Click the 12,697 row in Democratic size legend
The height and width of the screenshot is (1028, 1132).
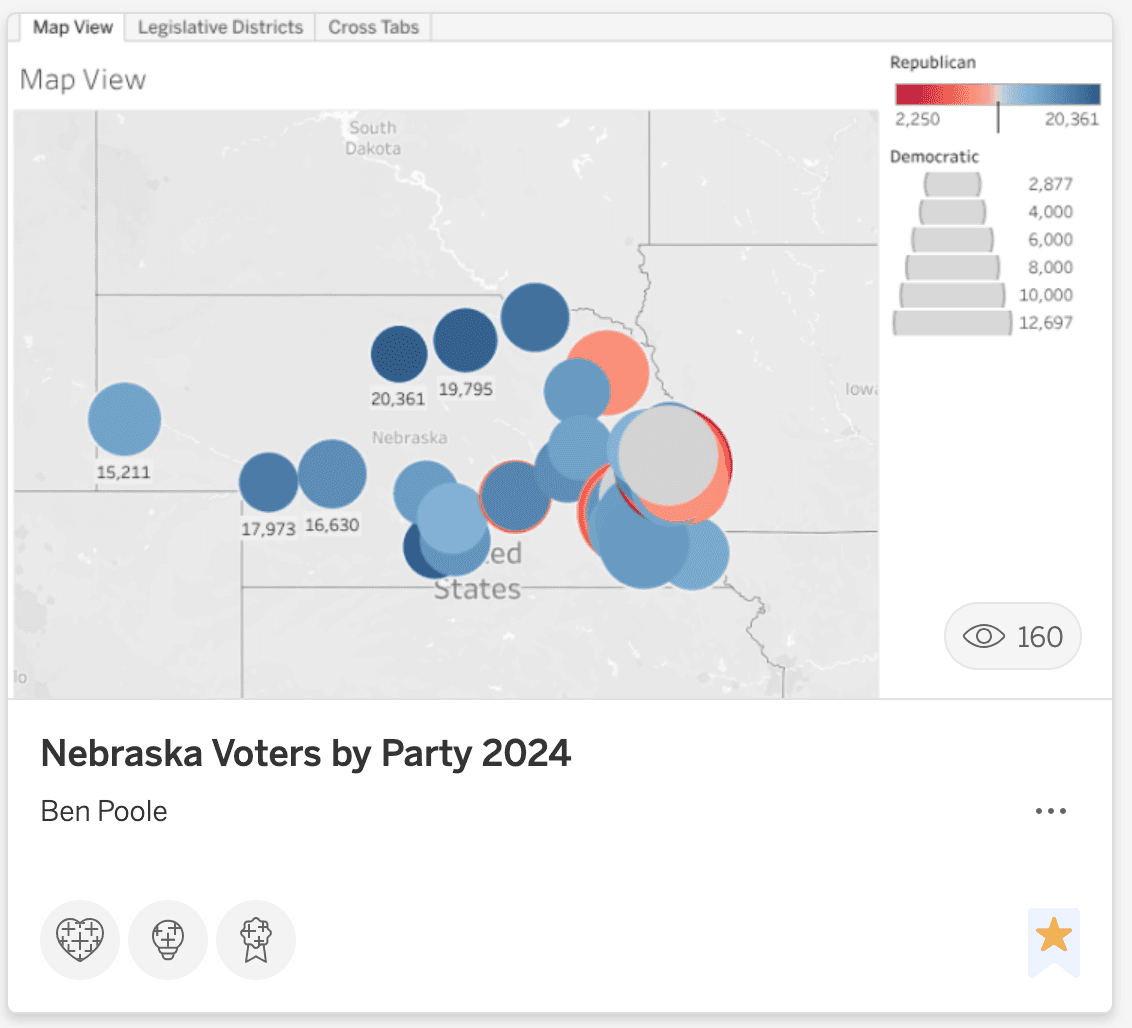pyautogui.click(x=950, y=322)
